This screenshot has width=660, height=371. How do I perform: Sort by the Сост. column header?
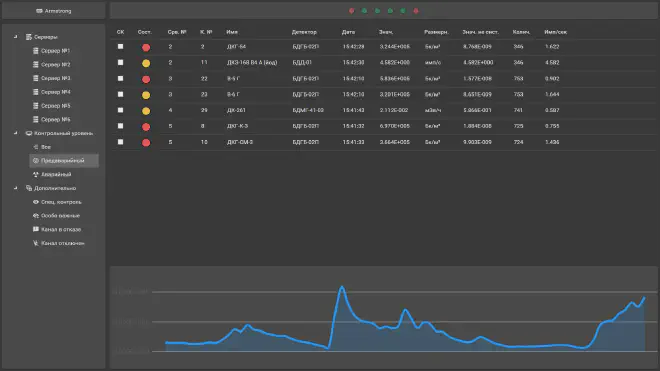tap(145, 32)
